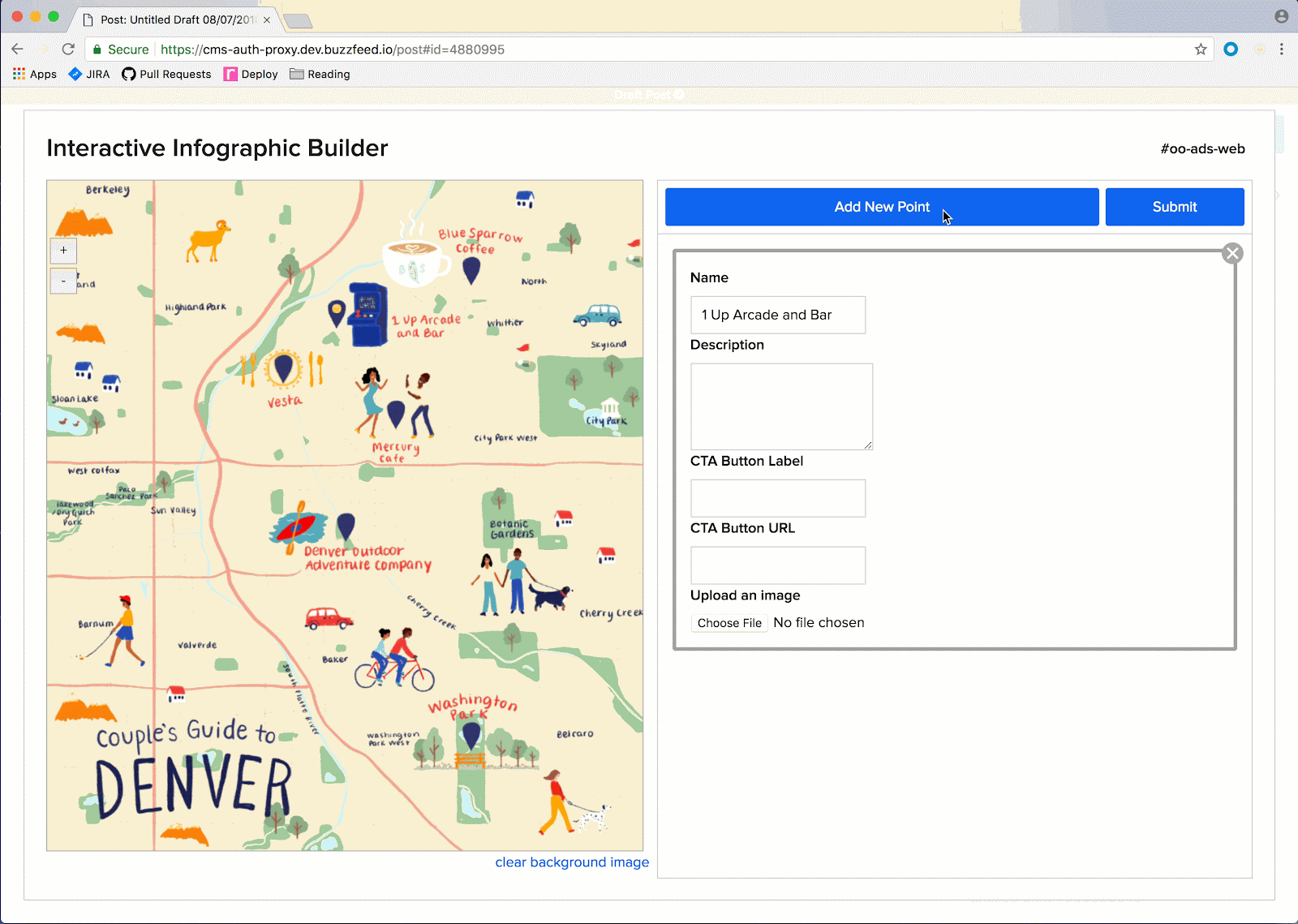Zoom out on the map
Viewport: 1298px width, 924px height.
point(63,281)
